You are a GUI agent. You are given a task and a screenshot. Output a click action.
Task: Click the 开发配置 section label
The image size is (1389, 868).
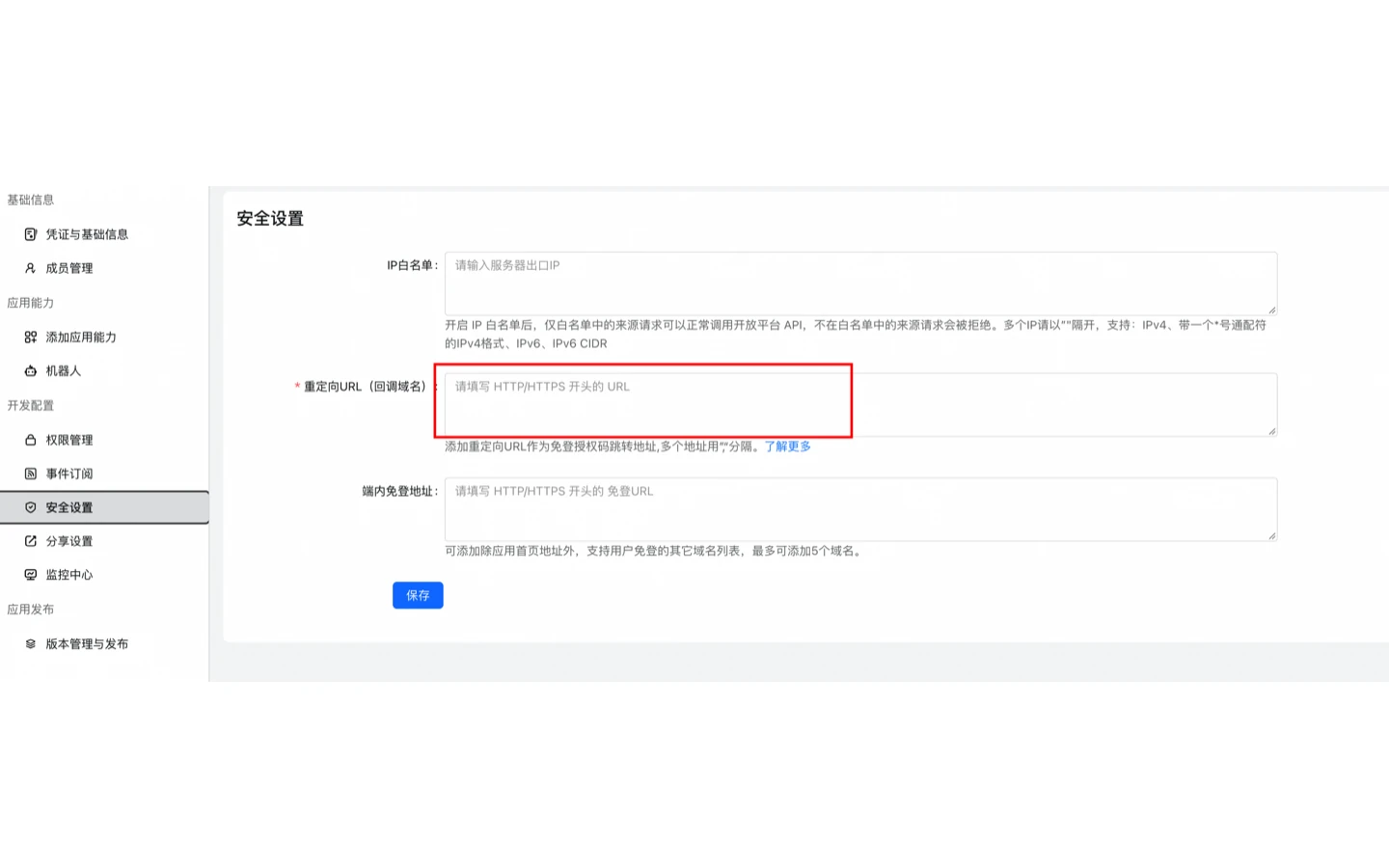[x=31, y=406]
